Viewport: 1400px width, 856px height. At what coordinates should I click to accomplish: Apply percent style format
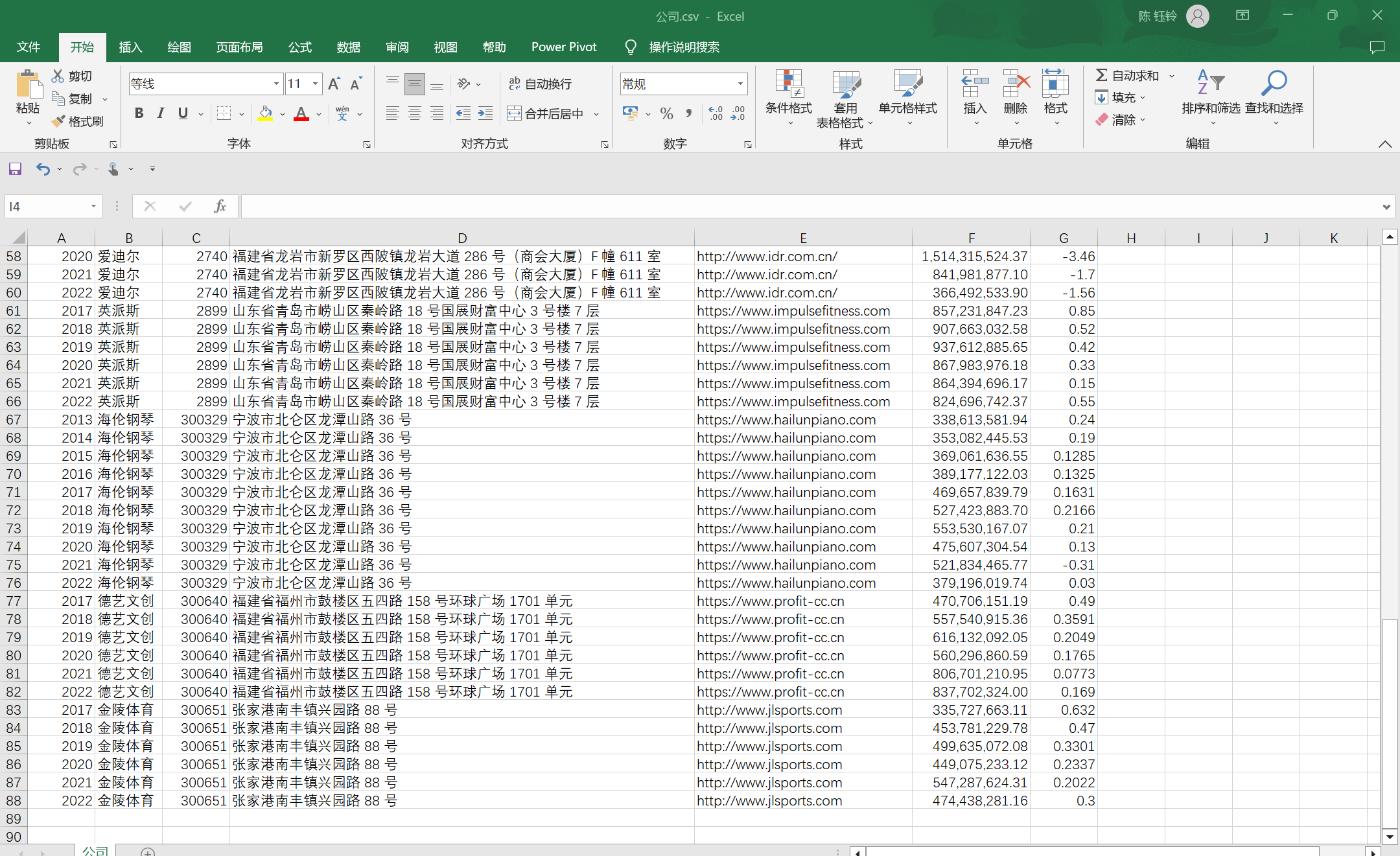[666, 113]
